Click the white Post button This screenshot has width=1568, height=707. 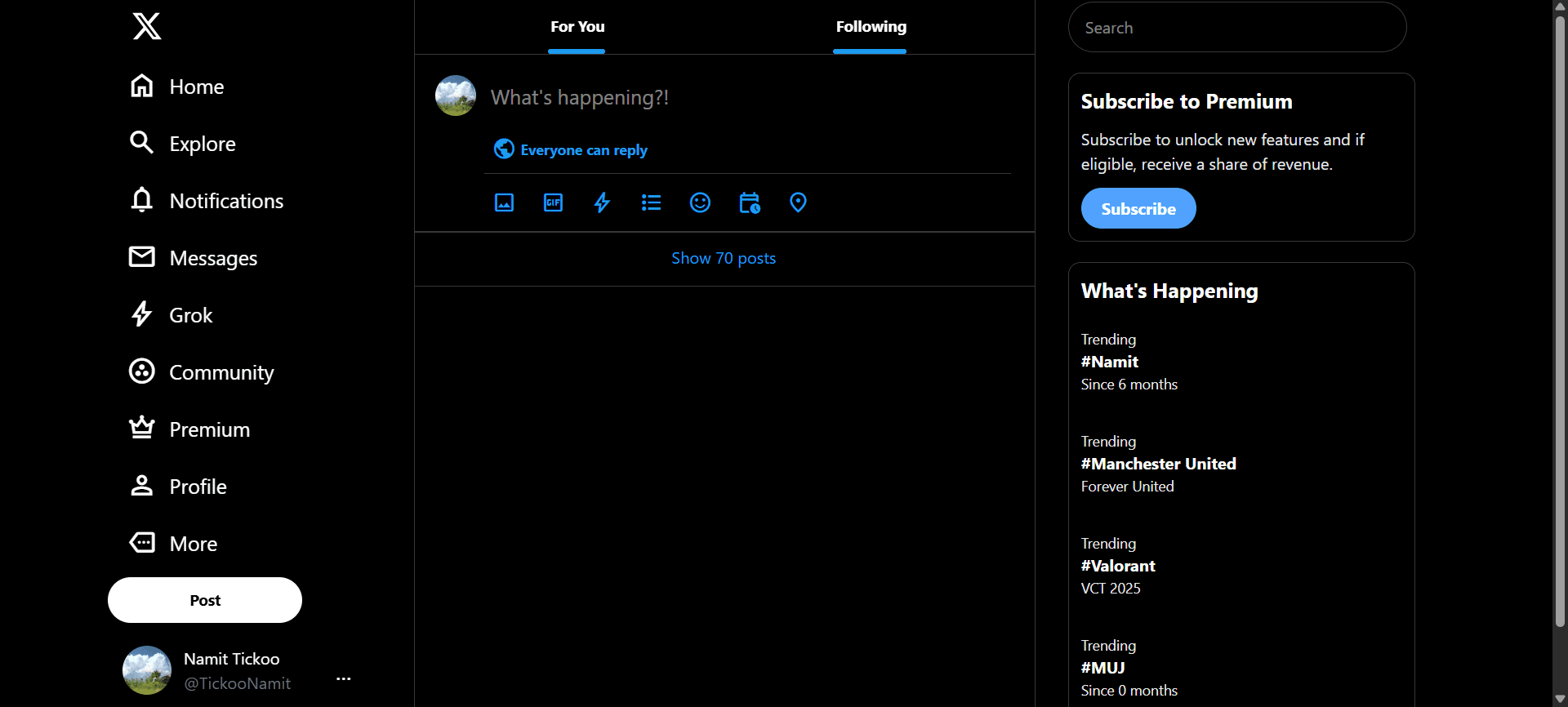[x=205, y=600]
